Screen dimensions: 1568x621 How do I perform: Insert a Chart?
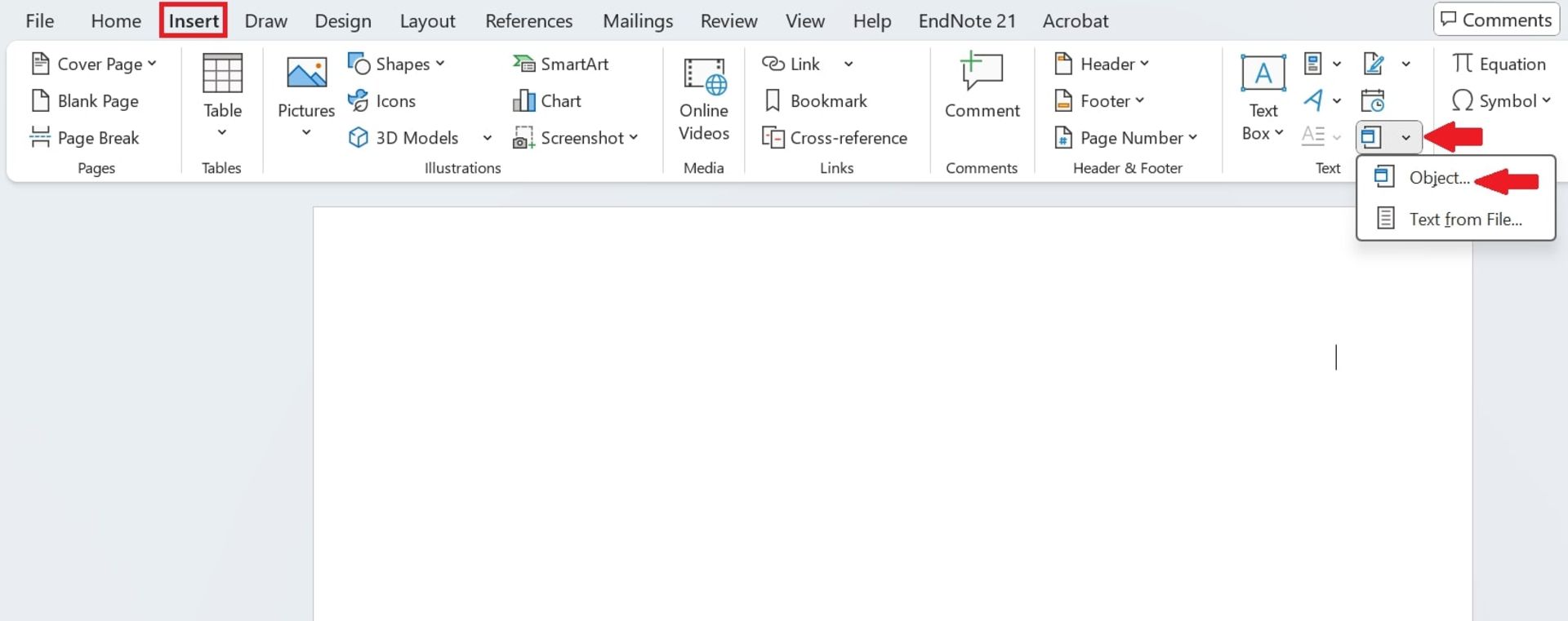point(547,101)
